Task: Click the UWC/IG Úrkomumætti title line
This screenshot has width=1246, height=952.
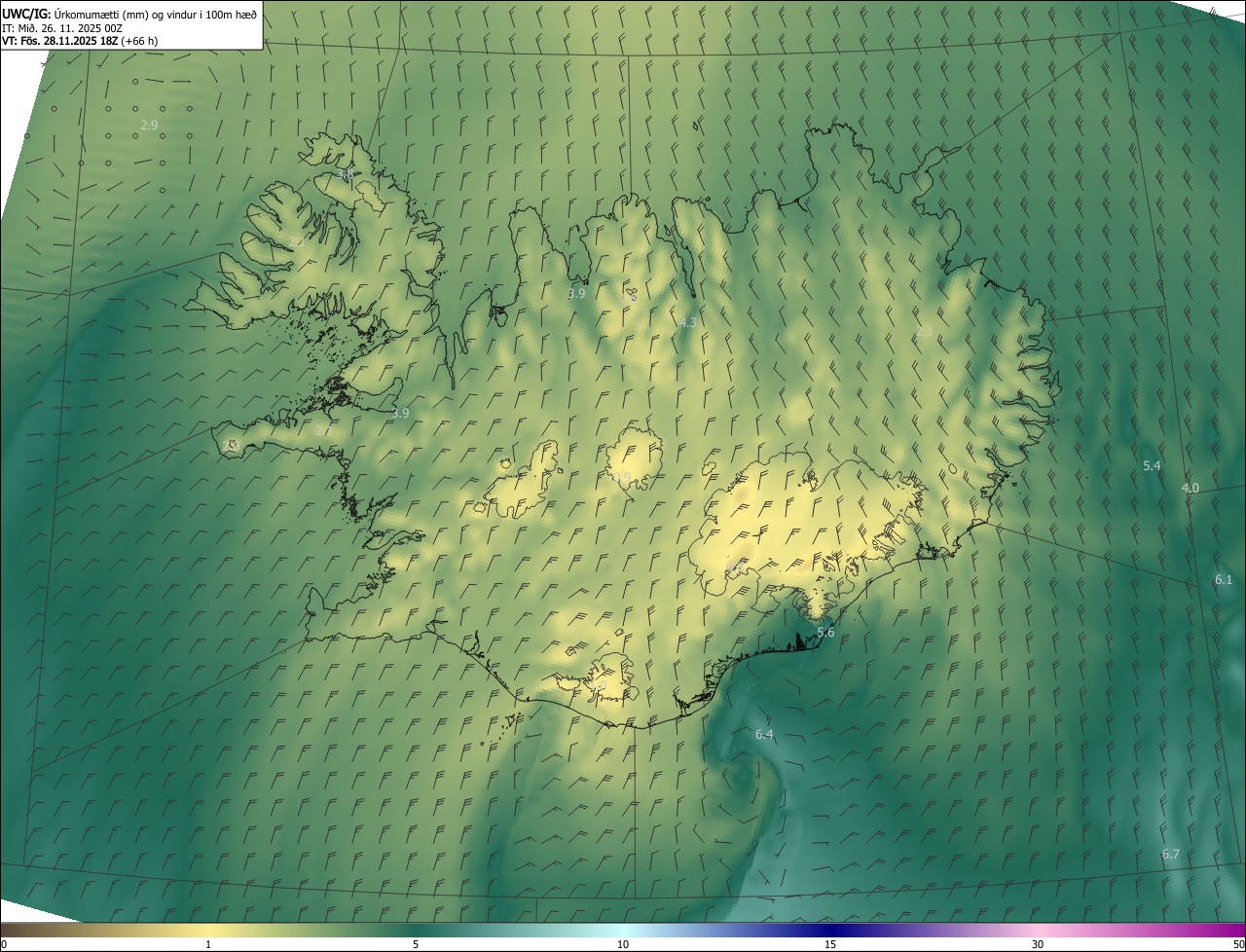Action: [129, 14]
